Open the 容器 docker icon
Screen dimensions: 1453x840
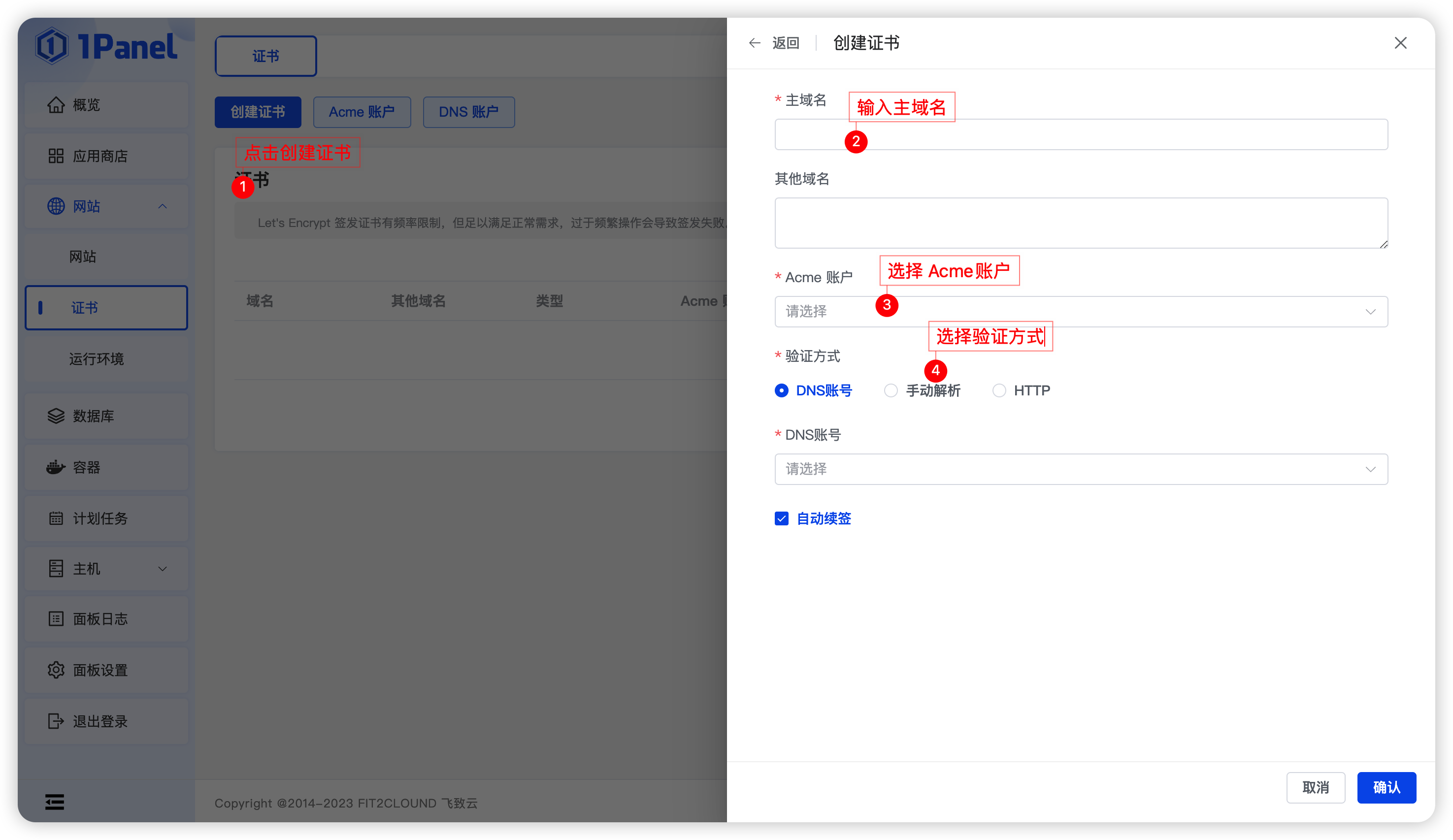point(56,467)
